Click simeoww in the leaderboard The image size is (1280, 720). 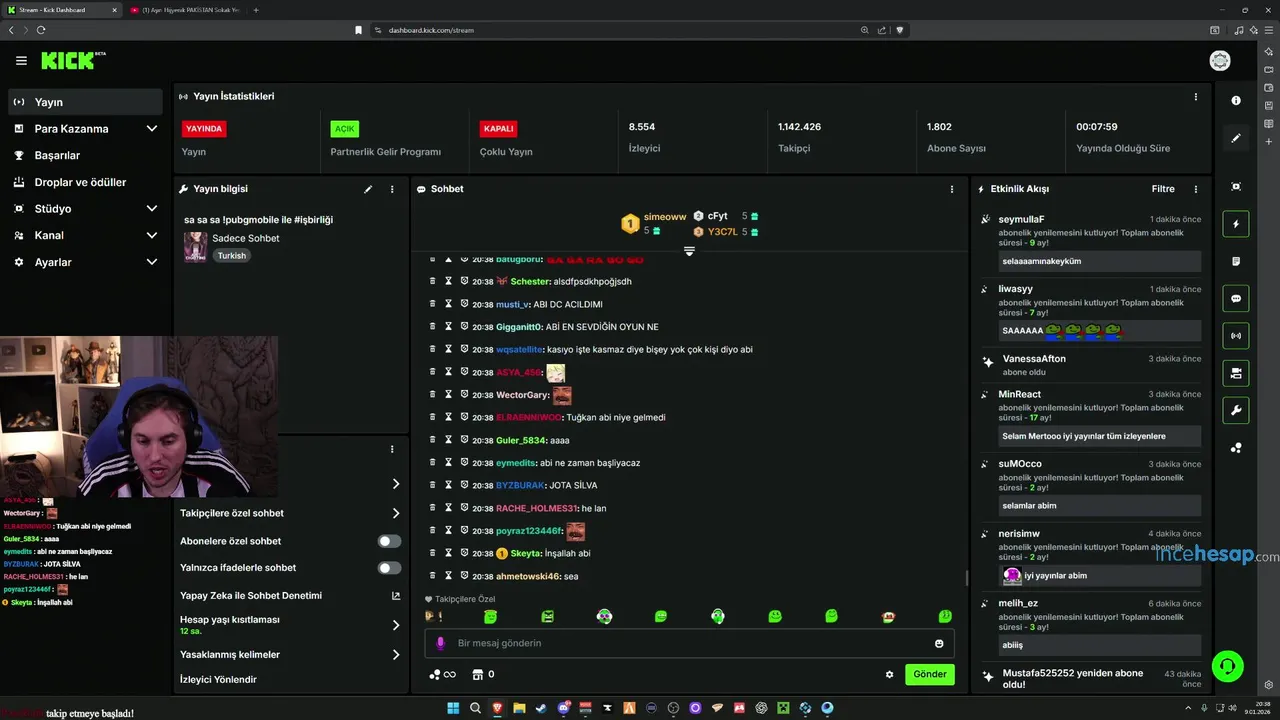[x=665, y=216]
